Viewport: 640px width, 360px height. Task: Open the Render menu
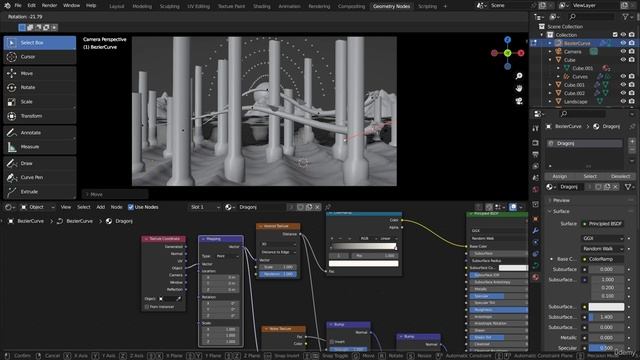point(49,6)
